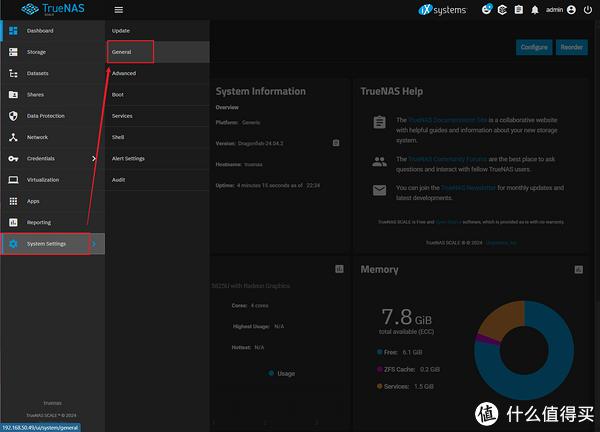The width and height of the screenshot is (600, 432).
Task: Click the community people icon in TrueNAS Help
Action: click(379, 161)
